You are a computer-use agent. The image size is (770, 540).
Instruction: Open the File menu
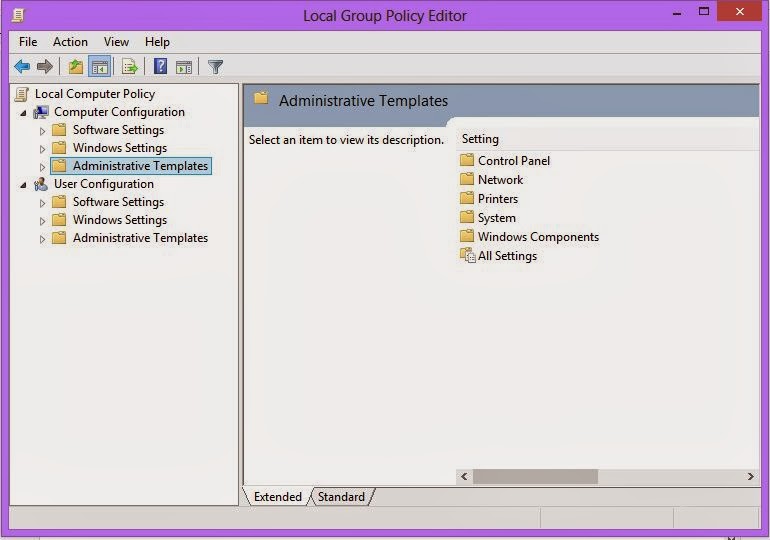(28, 42)
